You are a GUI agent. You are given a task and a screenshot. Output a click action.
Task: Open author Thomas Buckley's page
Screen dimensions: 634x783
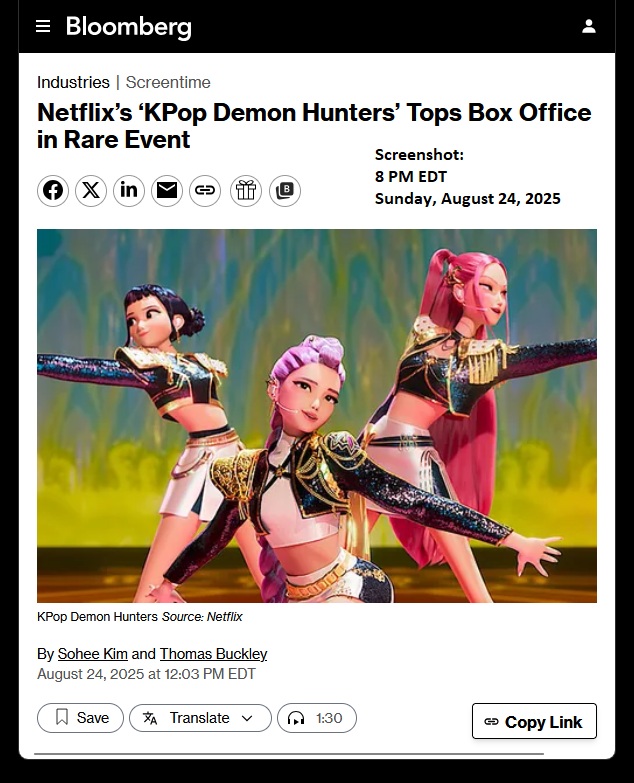coord(213,654)
